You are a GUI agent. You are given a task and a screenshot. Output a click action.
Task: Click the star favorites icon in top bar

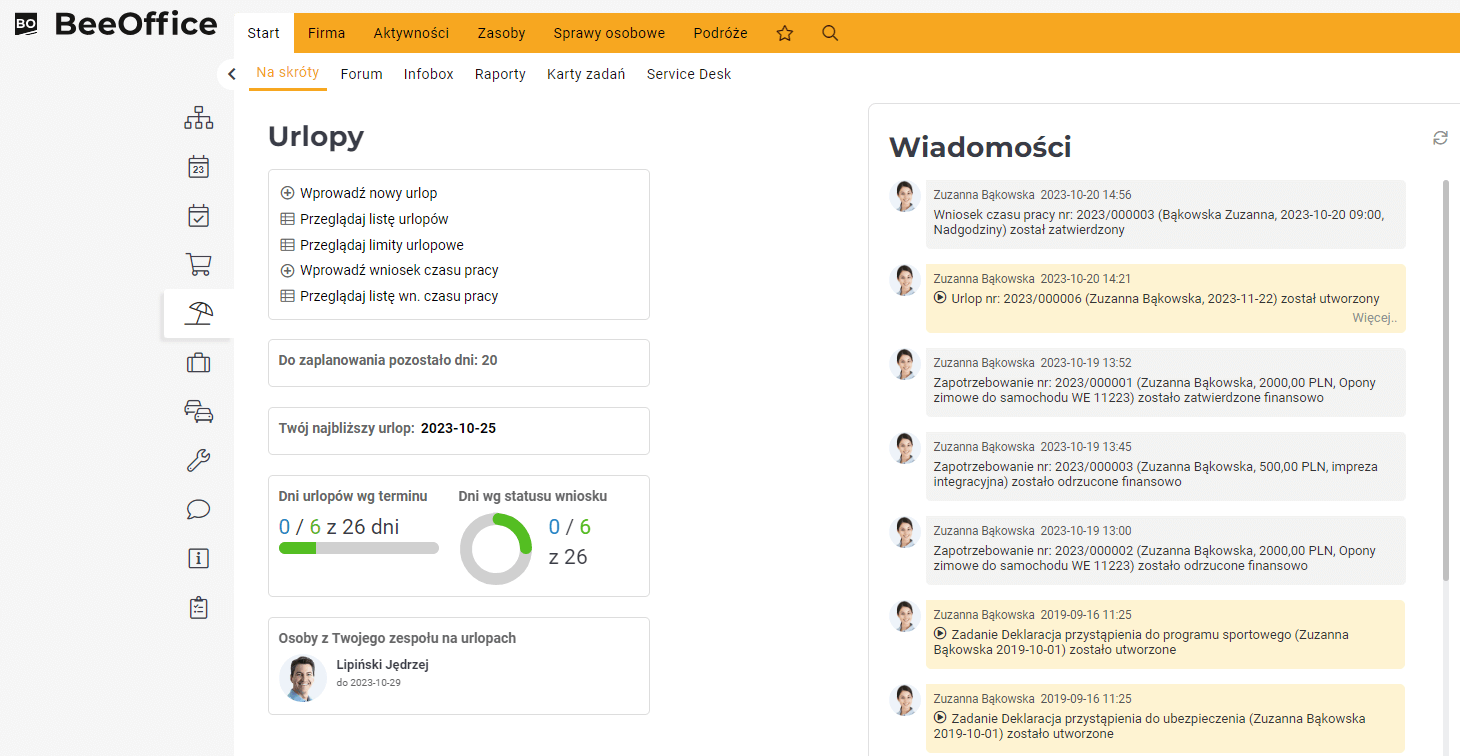(x=785, y=33)
